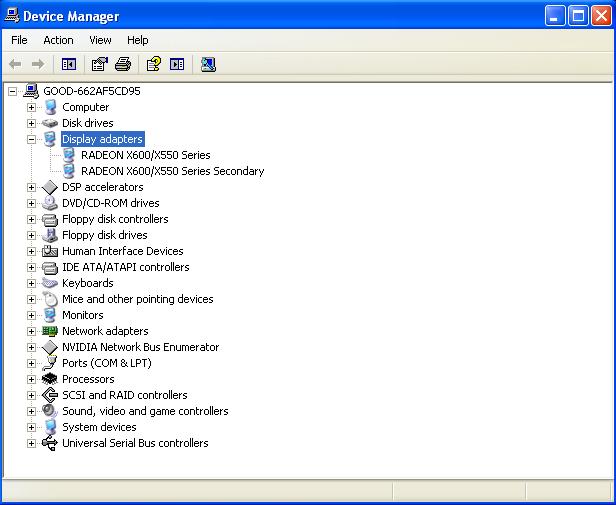Click the Keyboards category icon
Screen dimensions: 616x505
(50, 283)
